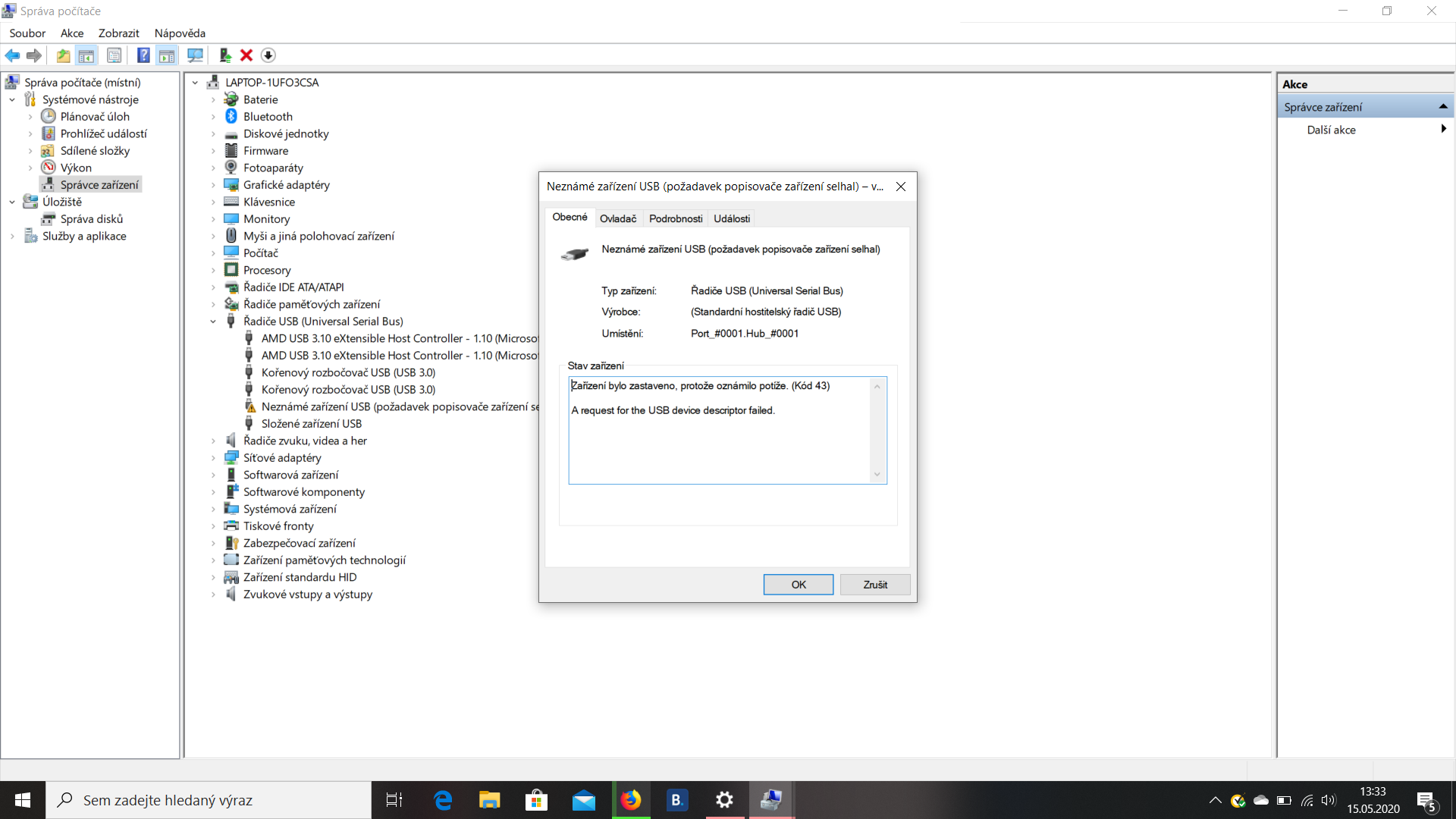The height and width of the screenshot is (819, 1456).
Task: Click the blue Back arrow in toolbar
Action: coord(12,55)
